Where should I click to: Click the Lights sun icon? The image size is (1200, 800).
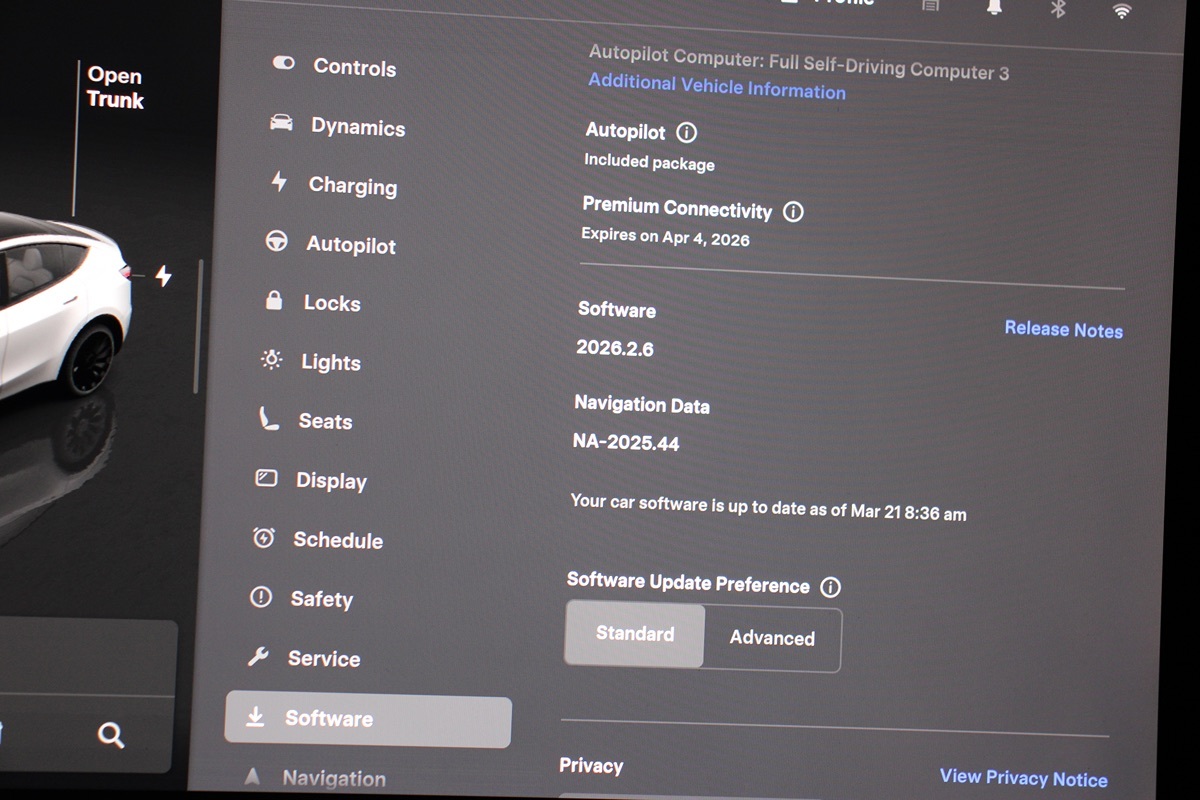click(271, 359)
